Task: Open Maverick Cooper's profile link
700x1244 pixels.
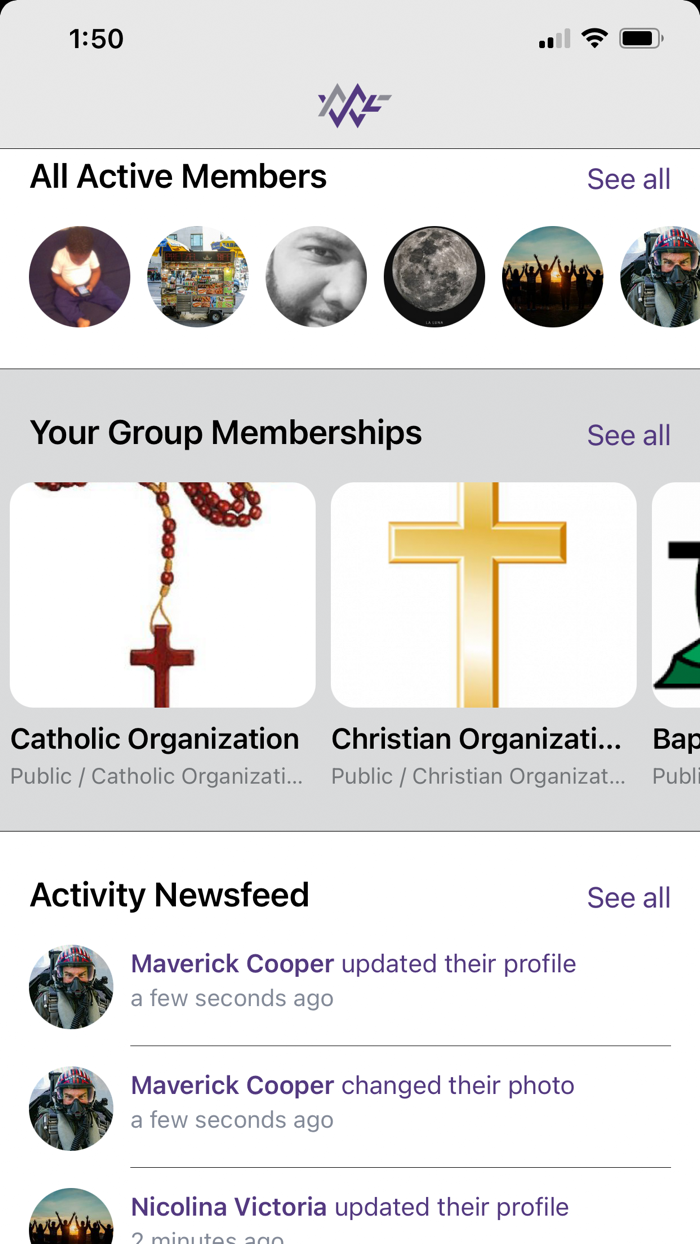Action: pos(232,963)
